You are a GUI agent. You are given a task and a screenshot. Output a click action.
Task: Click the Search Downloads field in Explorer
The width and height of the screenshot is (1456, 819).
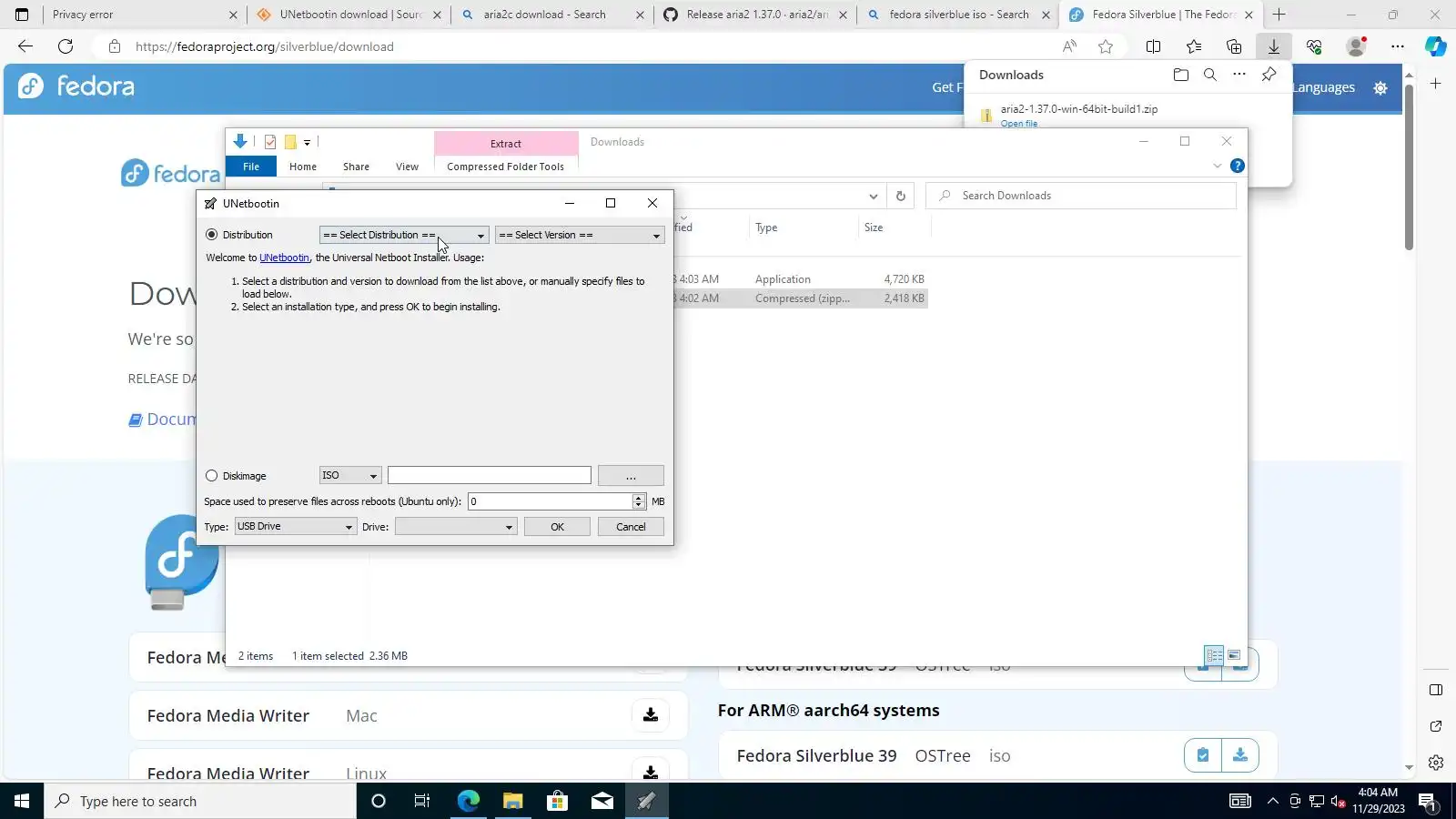(x=1081, y=196)
